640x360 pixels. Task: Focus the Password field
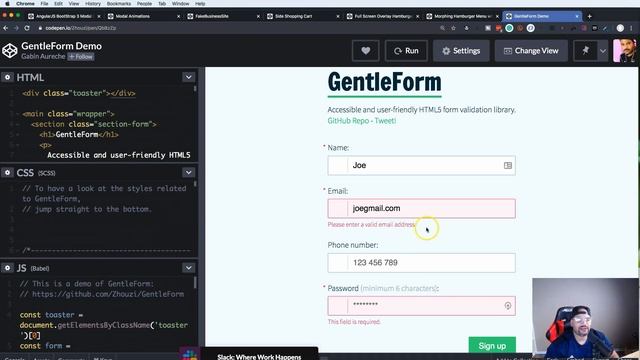pos(421,306)
